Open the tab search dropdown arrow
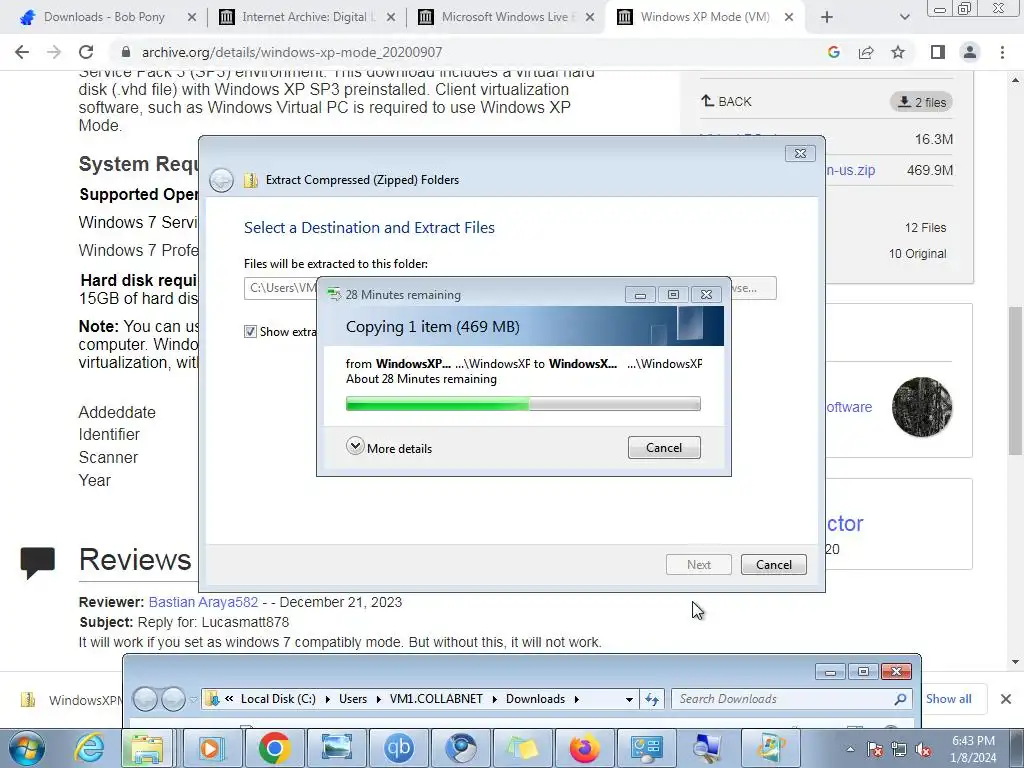The image size is (1024, 768). pos(904,17)
